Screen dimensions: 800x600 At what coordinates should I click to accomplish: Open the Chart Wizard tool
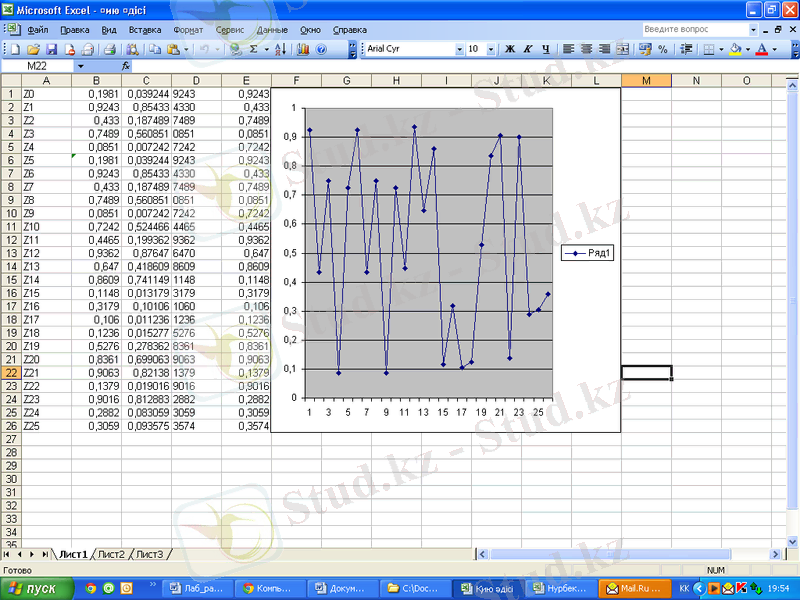tap(303, 48)
